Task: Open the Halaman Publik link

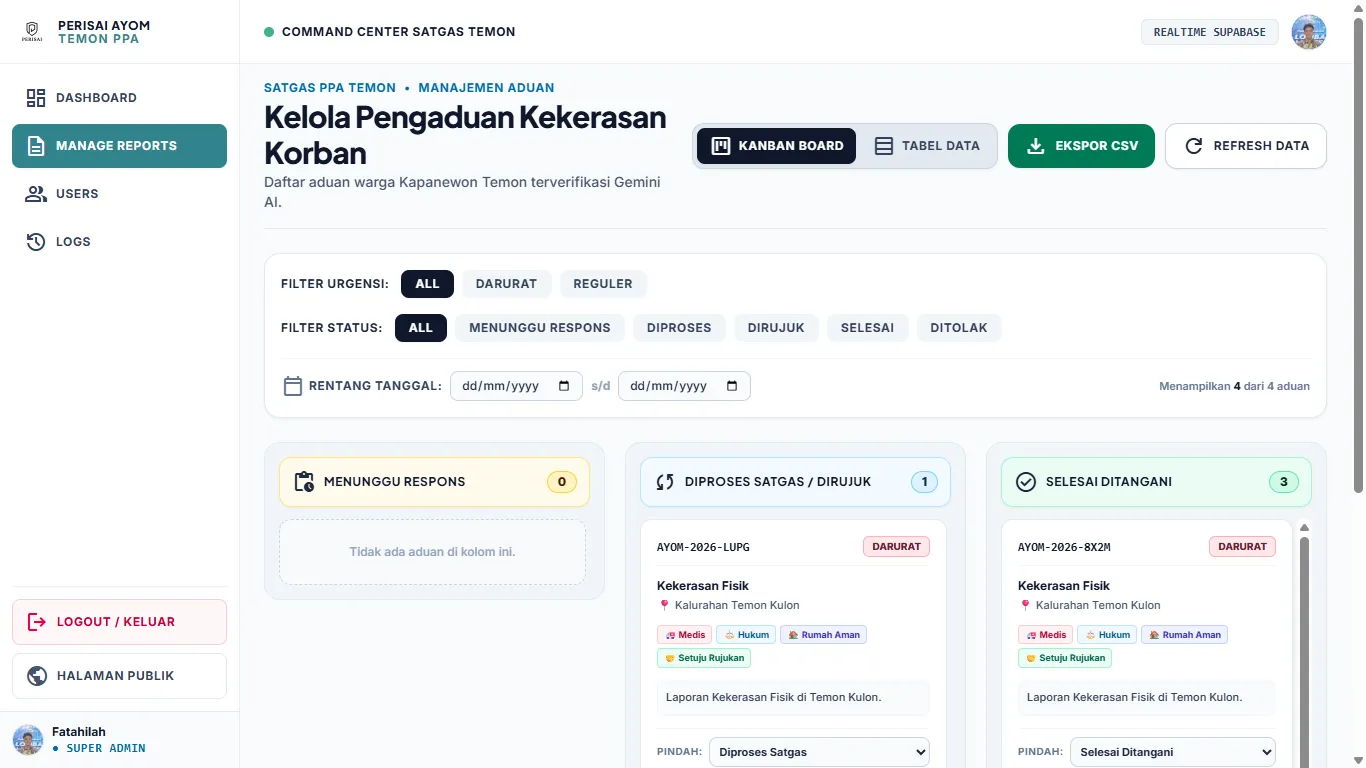Action: pyautogui.click(x=119, y=676)
